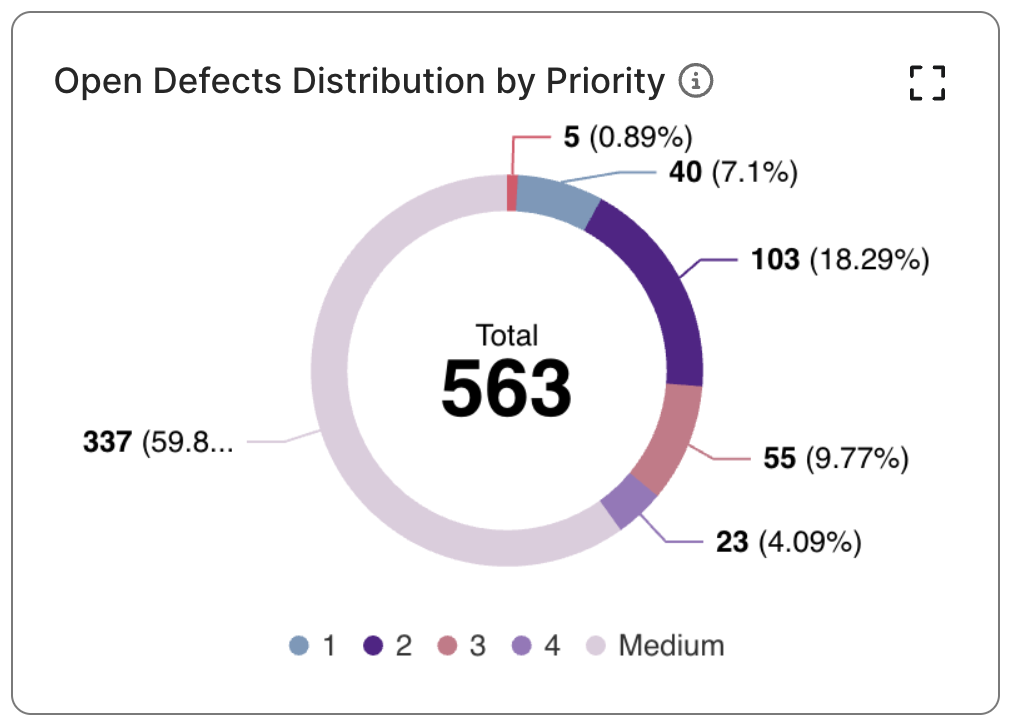Expand the truncated 337 percentage label
The height and width of the screenshot is (728, 1010).
pos(158,441)
